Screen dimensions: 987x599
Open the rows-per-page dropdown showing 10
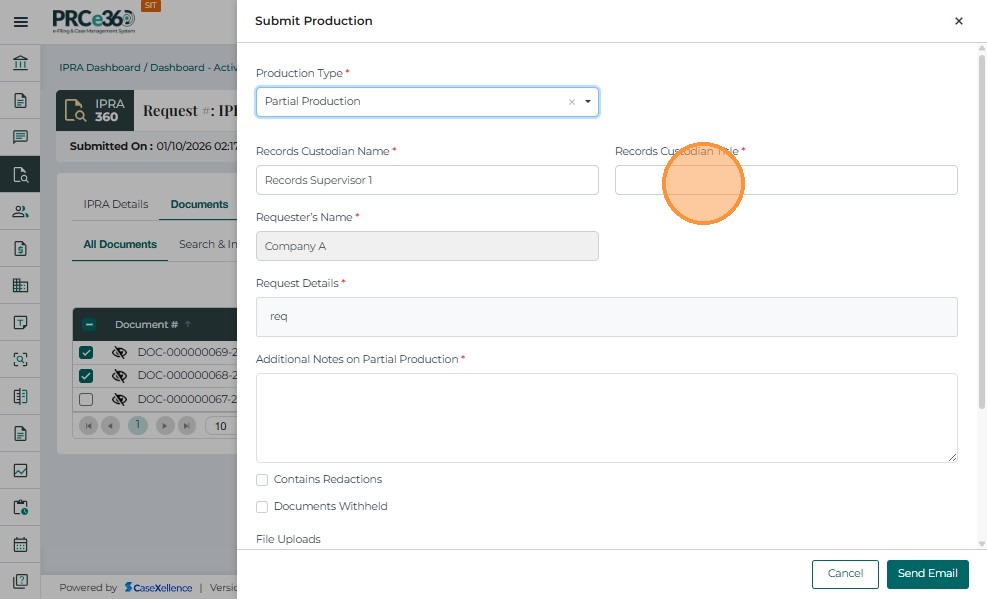(221, 426)
